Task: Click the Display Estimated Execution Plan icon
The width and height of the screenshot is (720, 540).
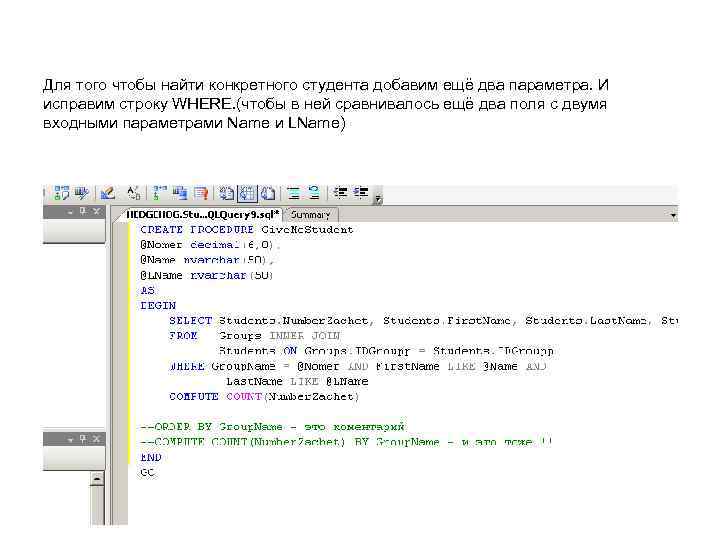Action: coord(62,193)
